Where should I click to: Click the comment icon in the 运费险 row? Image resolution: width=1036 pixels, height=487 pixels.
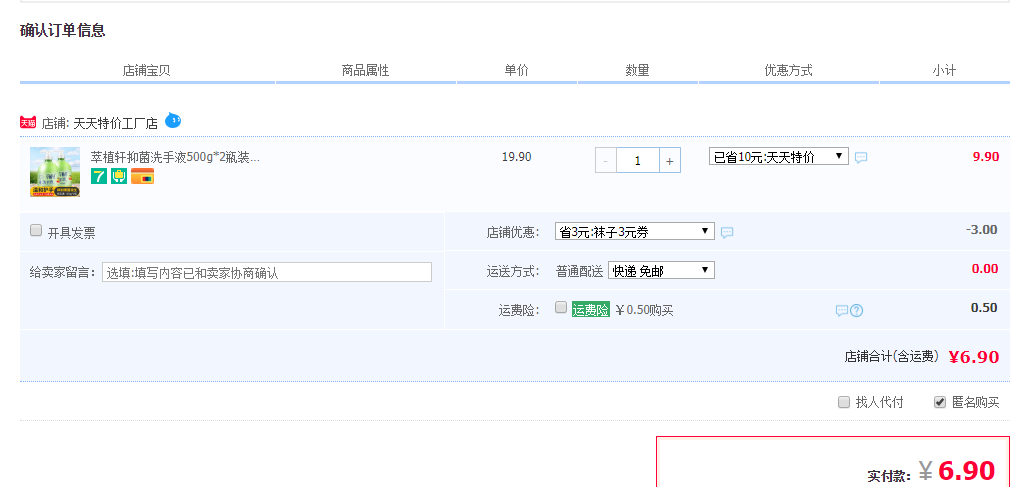click(842, 310)
